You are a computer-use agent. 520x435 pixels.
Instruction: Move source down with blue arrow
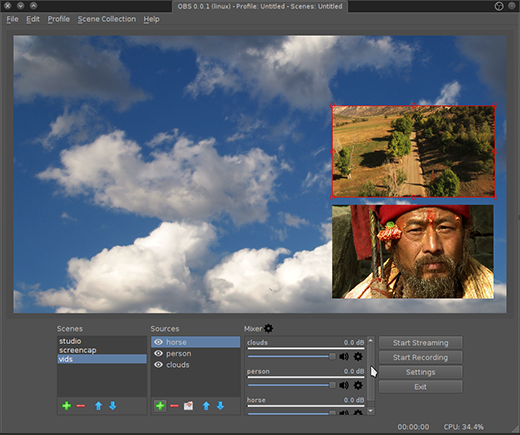[220, 406]
